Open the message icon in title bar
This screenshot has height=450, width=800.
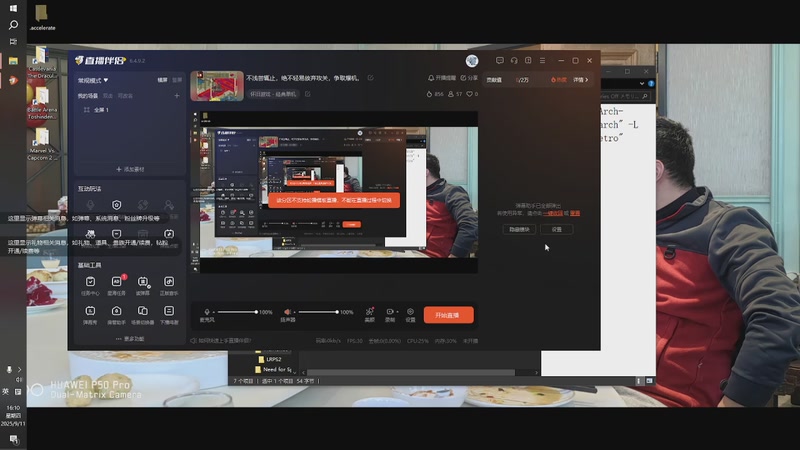[499, 60]
